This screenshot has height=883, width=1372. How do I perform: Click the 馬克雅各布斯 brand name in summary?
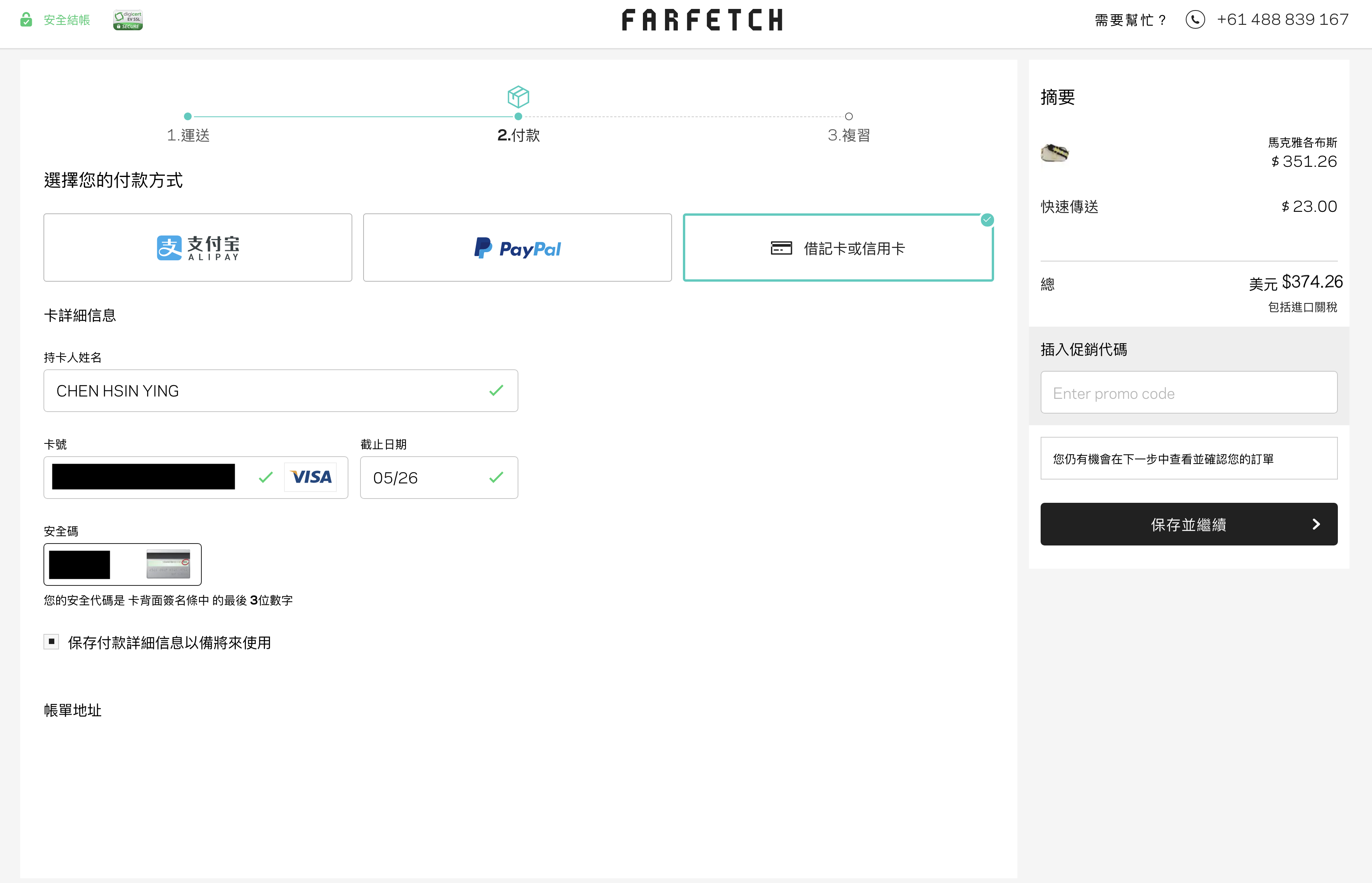coord(1303,142)
